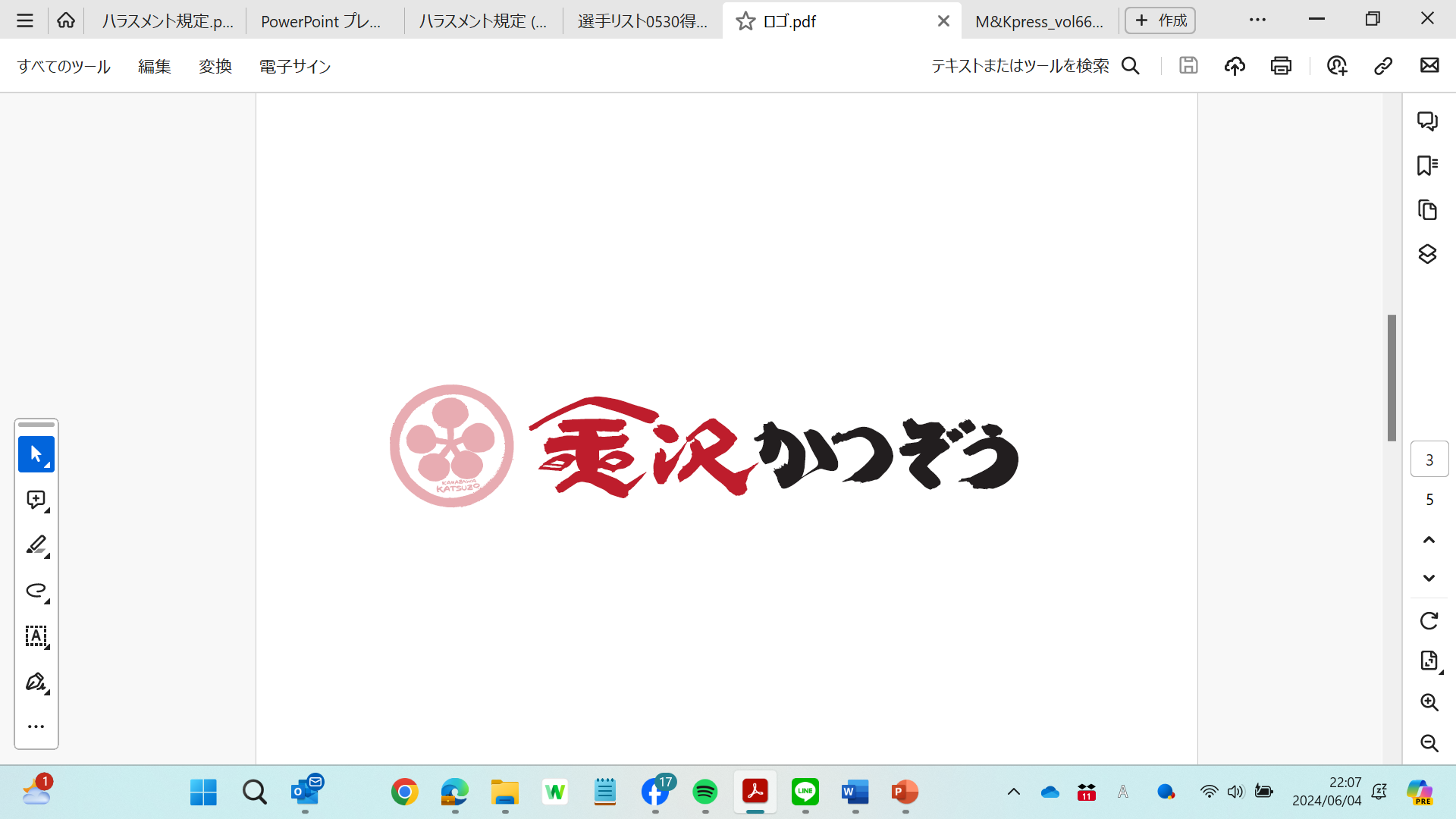Switch to the 選手リスト0530得... tab
The image size is (1456, 819).
point(642,21)
